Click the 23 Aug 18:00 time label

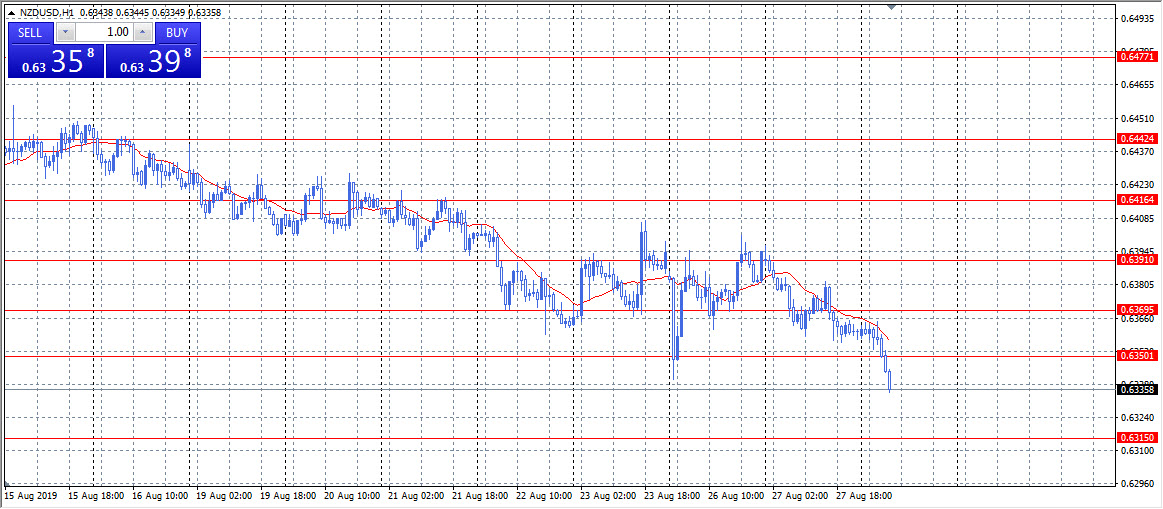click(x=671, y=495)
